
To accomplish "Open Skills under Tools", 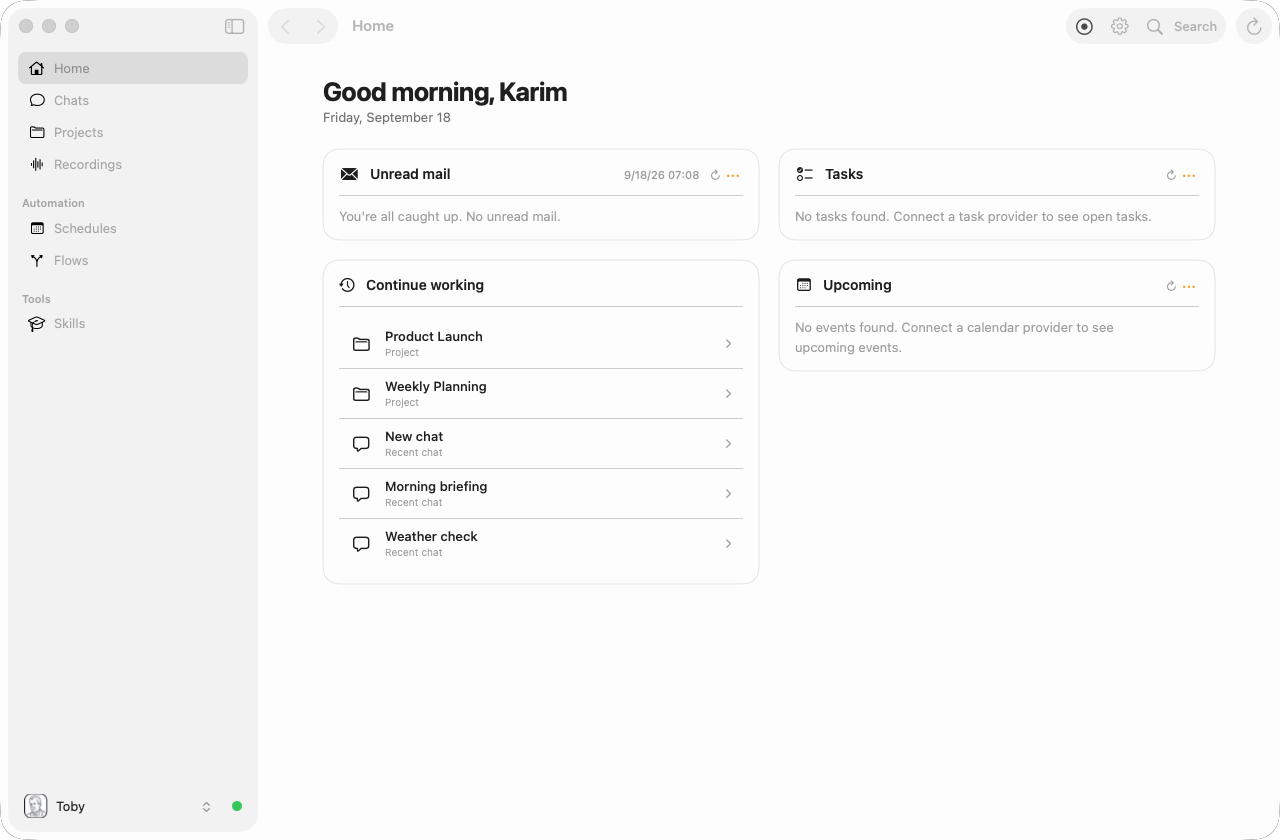I will coord(133,323).
